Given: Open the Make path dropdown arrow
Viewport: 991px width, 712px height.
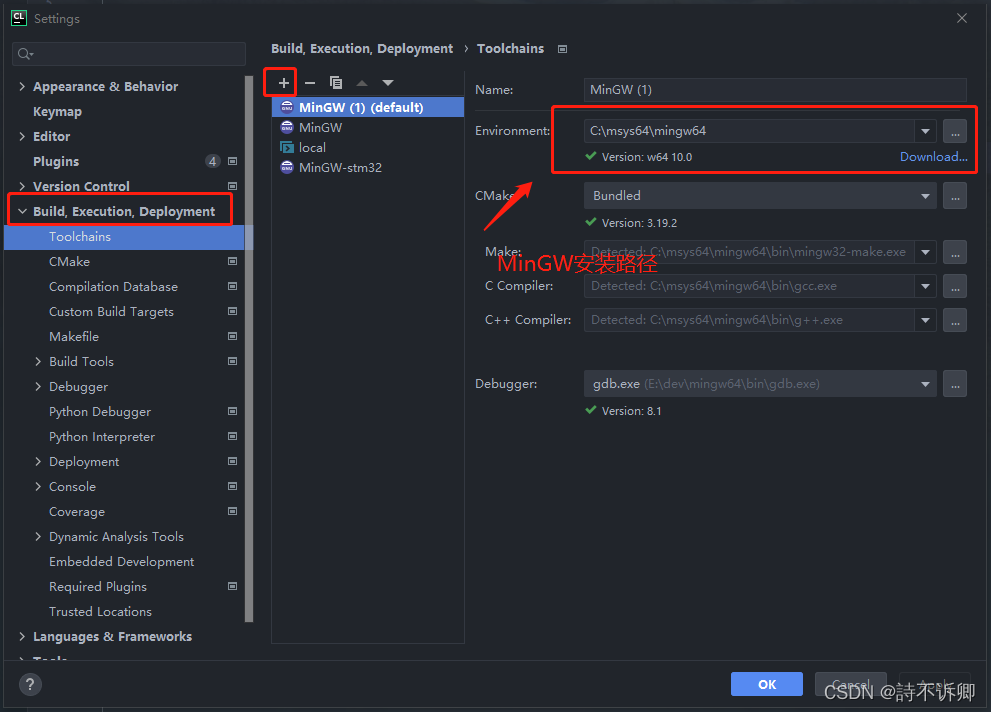Looking at the screenshot, I should tap(925, 252).
